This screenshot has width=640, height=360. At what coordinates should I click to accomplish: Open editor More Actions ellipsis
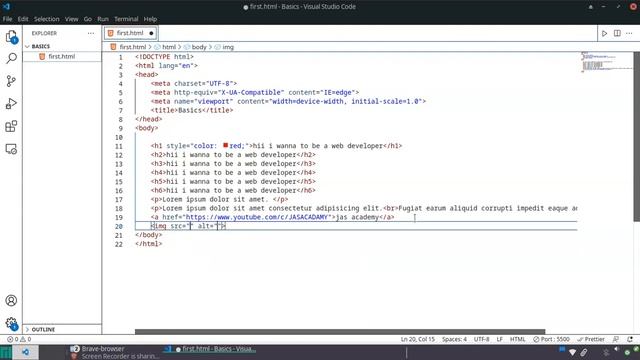coord(629,33)
